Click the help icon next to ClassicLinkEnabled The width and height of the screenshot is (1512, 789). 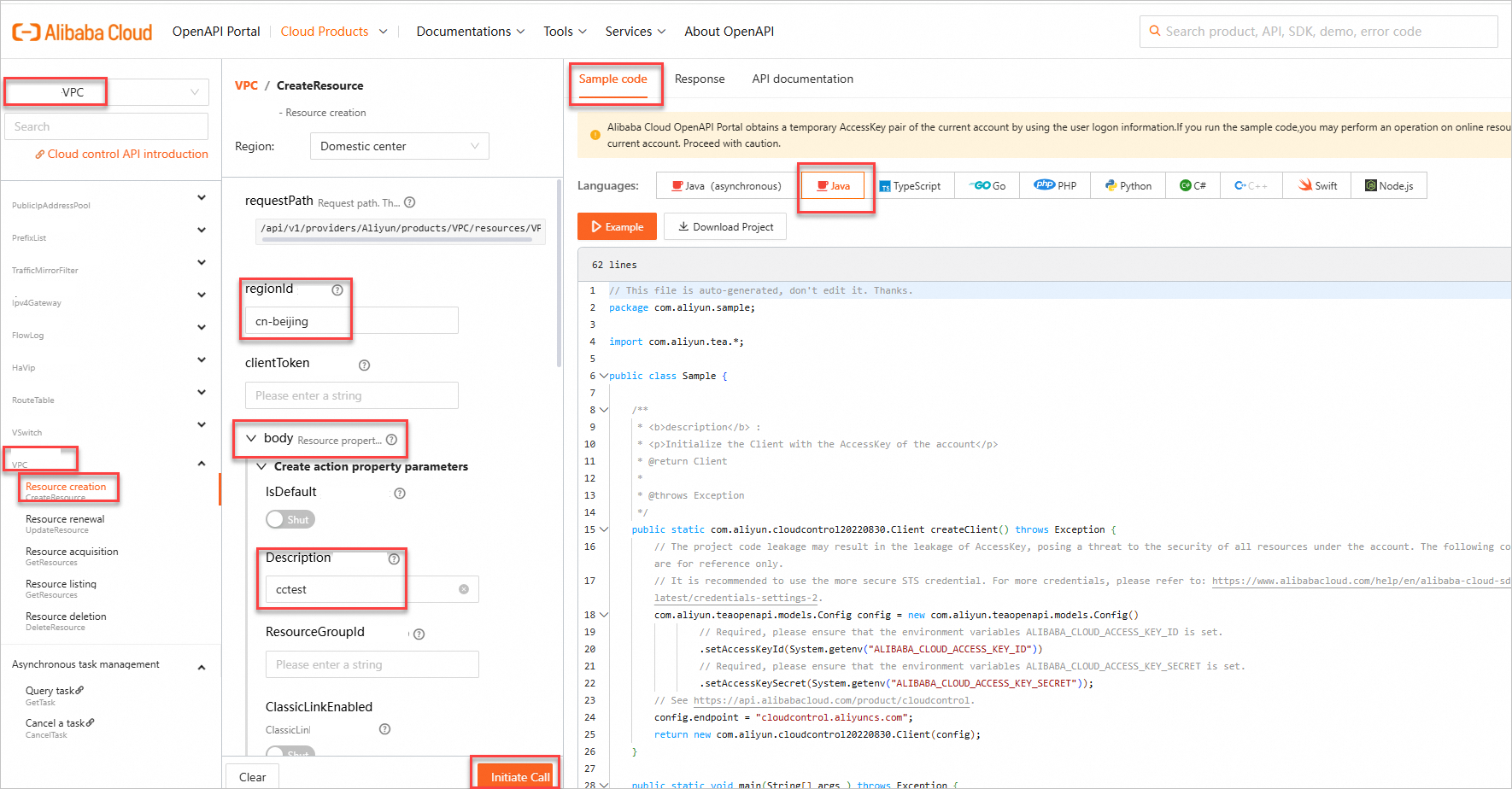click(385, 729)
